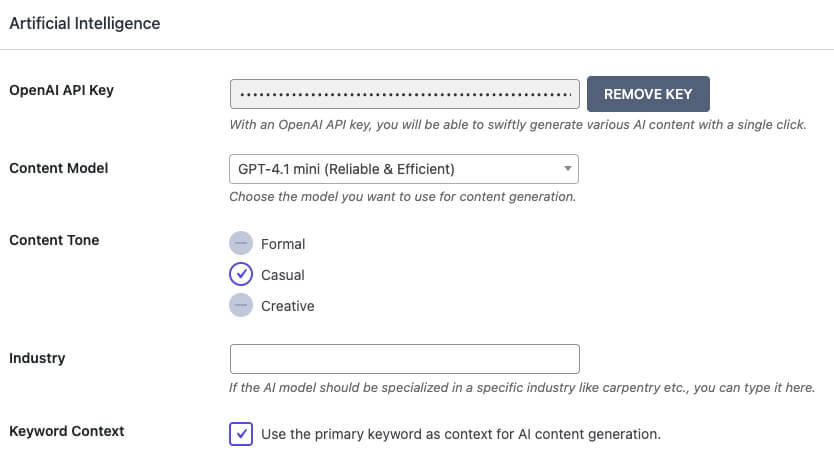Screen dimensions: 834x459
Task: Click the OpenAI API Key field label
Action: tap(62, 90)
